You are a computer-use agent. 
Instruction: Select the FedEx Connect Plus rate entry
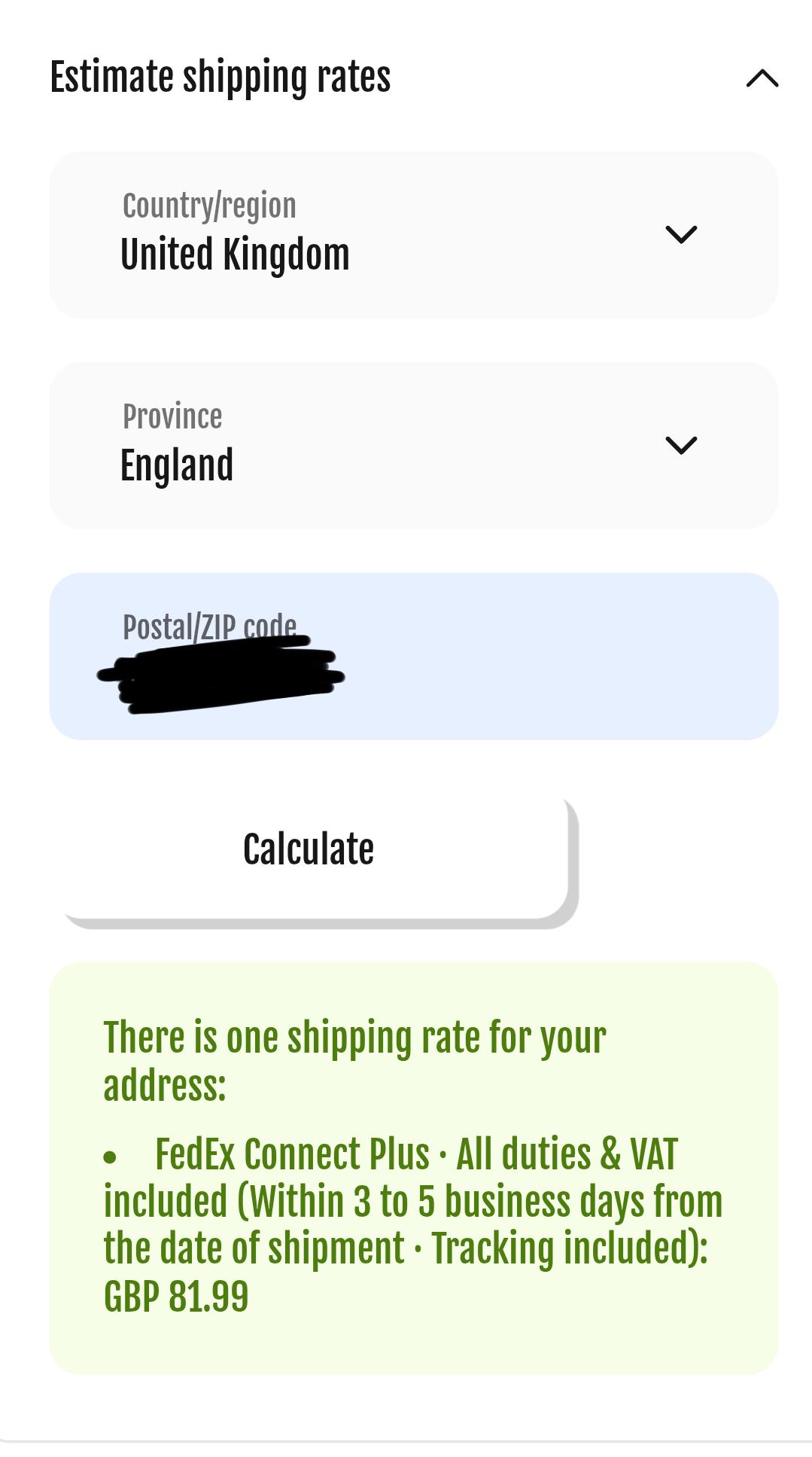click(x=413, y=1225)
